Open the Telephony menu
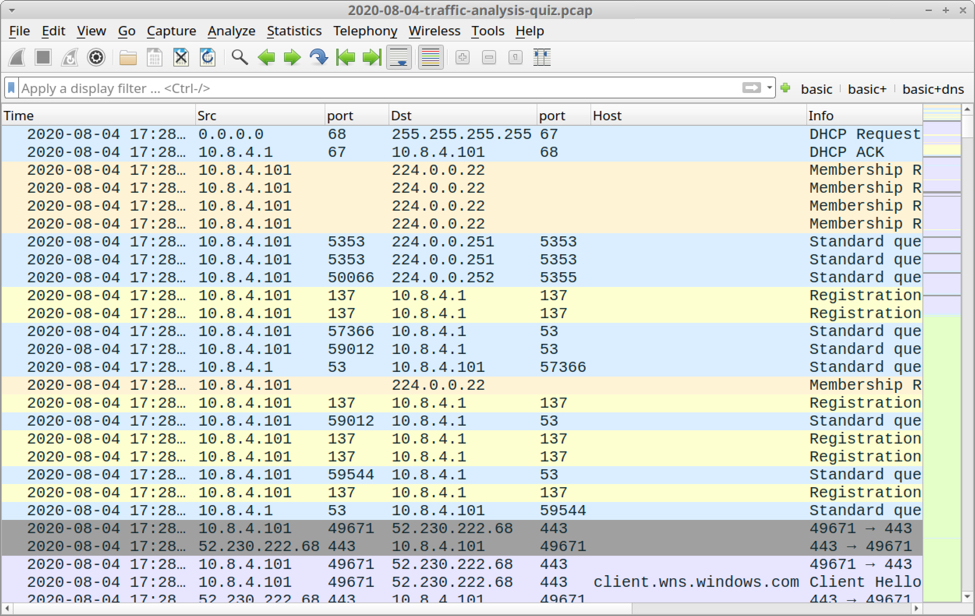975x616 pixels. (365, 31)
